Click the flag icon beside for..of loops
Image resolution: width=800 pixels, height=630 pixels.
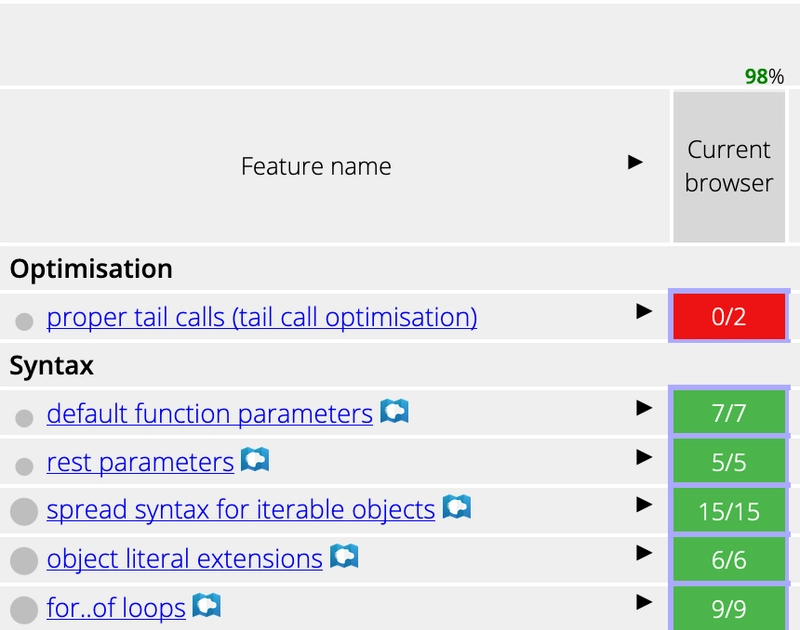point(207,606)
